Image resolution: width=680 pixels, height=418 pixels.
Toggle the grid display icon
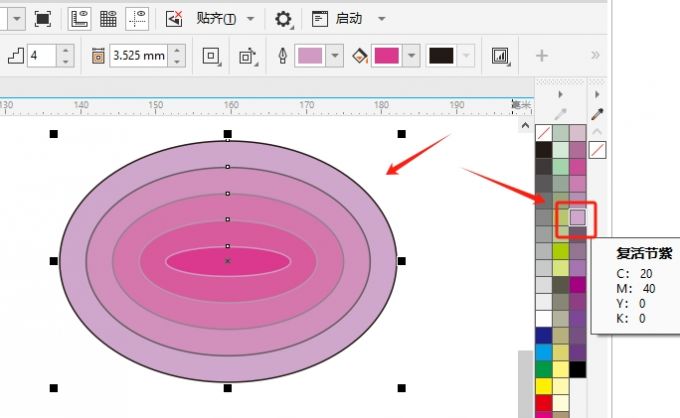click(x=108, y=18)
